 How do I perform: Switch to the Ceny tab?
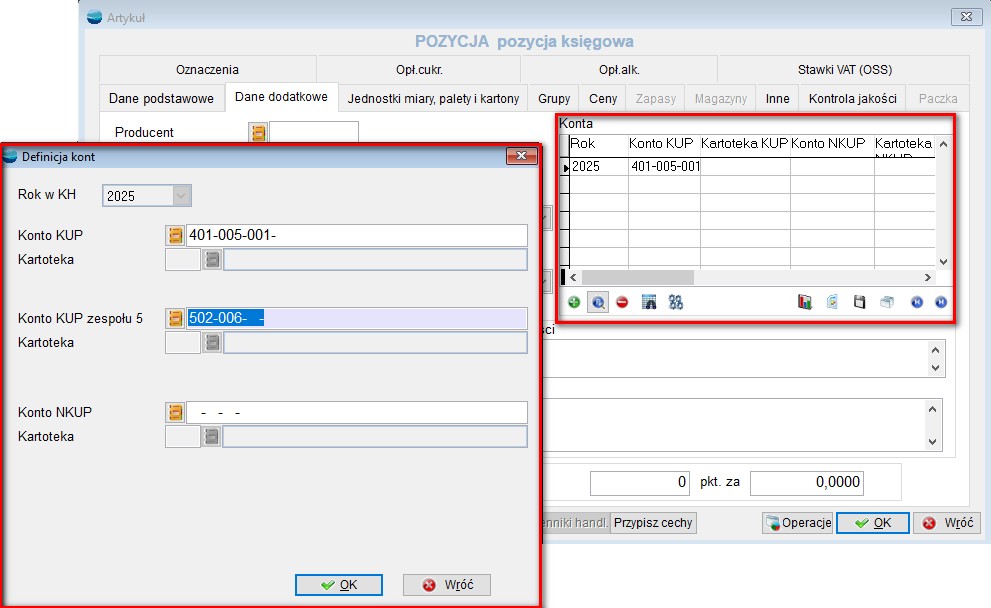click(603, 99)
